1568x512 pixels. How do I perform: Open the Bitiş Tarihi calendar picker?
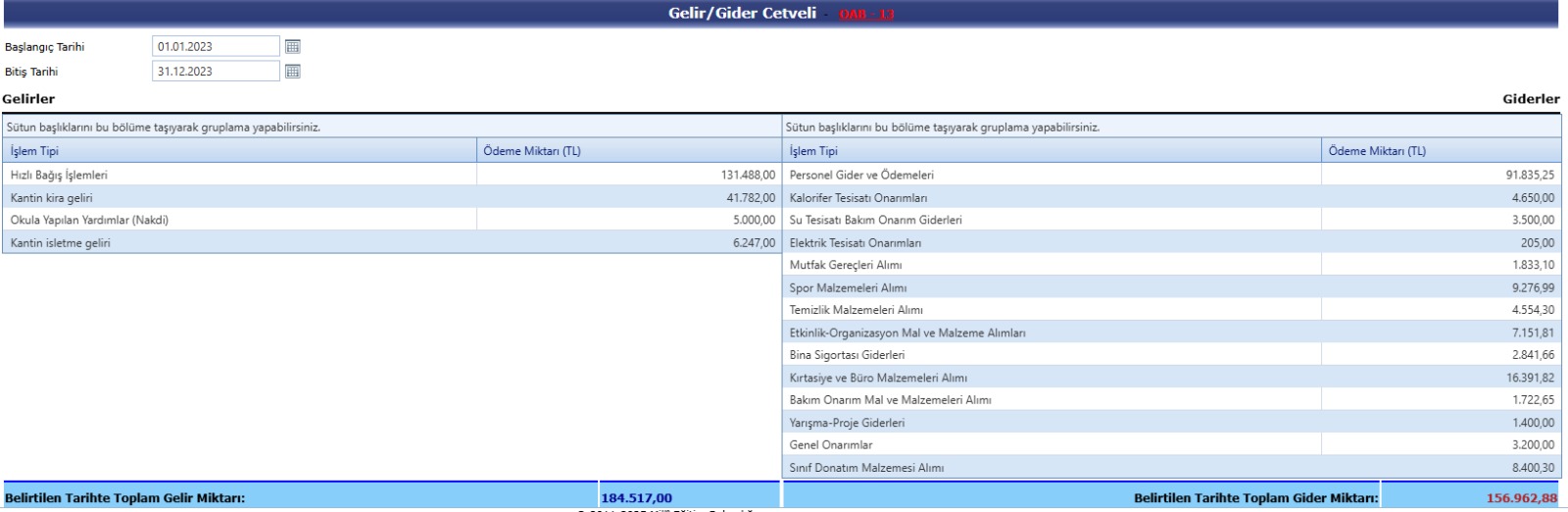[292, 72]
